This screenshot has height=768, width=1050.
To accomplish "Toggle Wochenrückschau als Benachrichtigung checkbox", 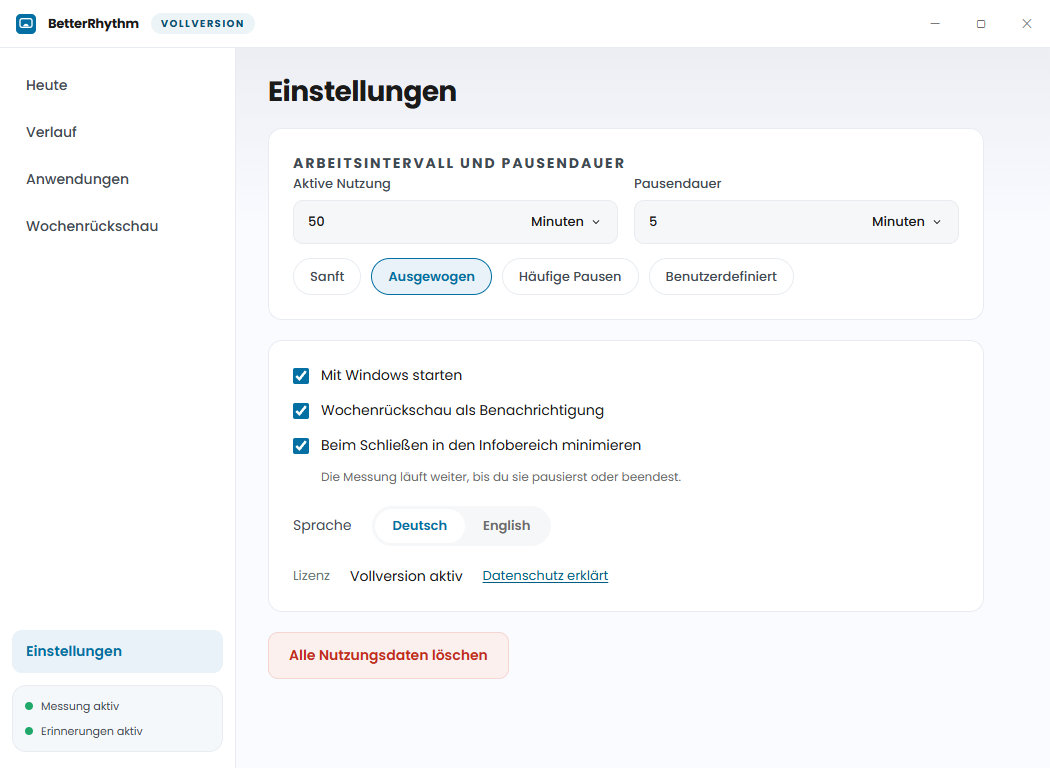I will pyautogui.click(x=301, y=410).
